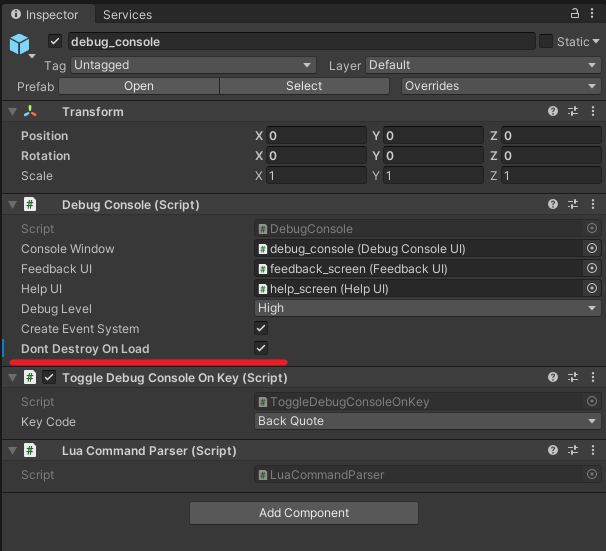Click Position Y value field
This screenshot has width=606, height=551.
click(433, 136)
